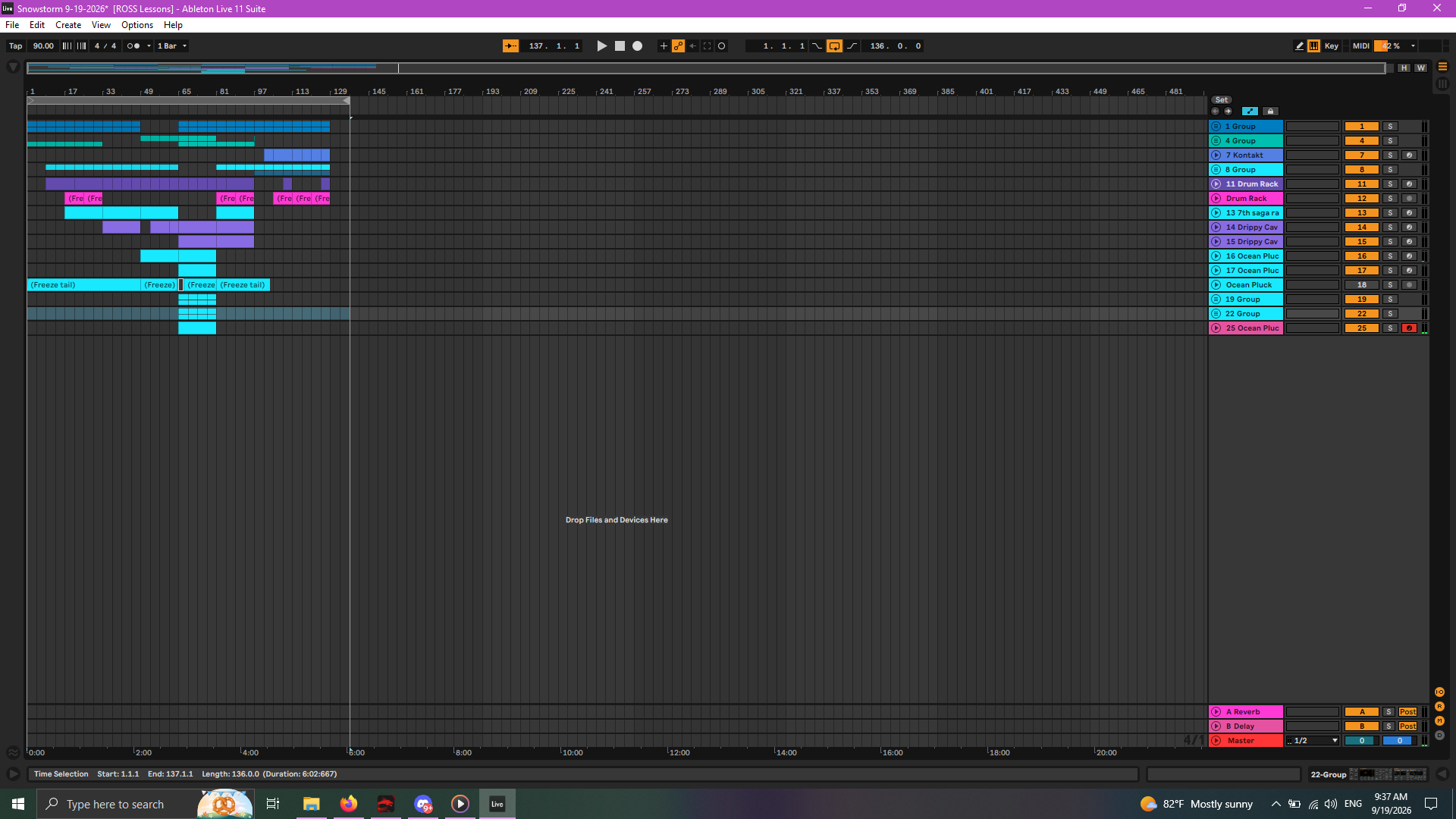The image size is (1456, 819).
Task: Open the Create menu
Action: 68,25
